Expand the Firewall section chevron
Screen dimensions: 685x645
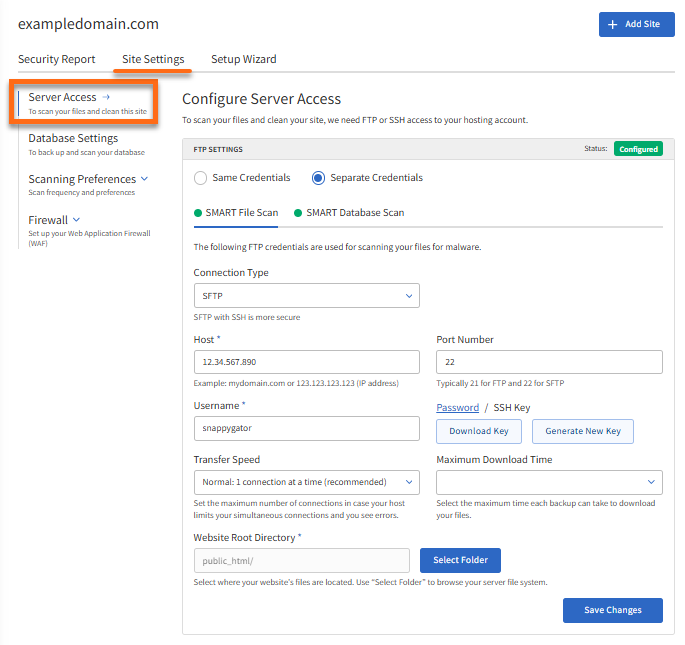76,219
